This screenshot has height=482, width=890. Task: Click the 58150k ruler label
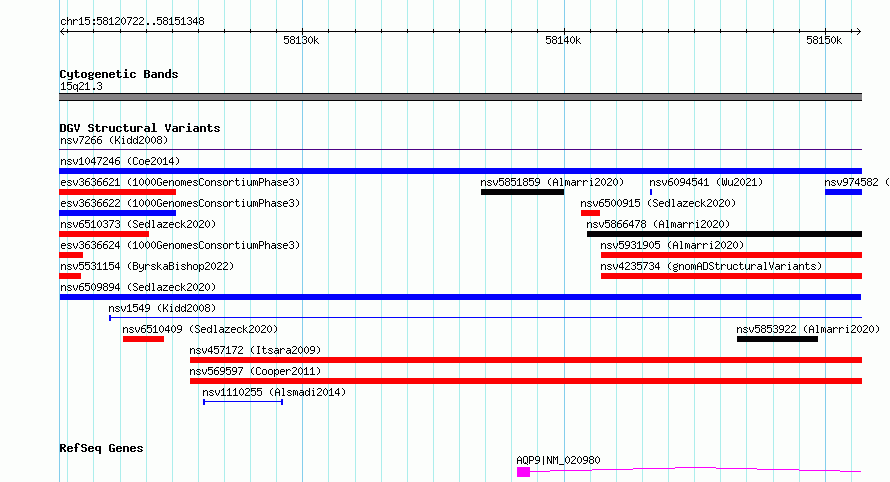pyautogui.click(x=824, y=40)
